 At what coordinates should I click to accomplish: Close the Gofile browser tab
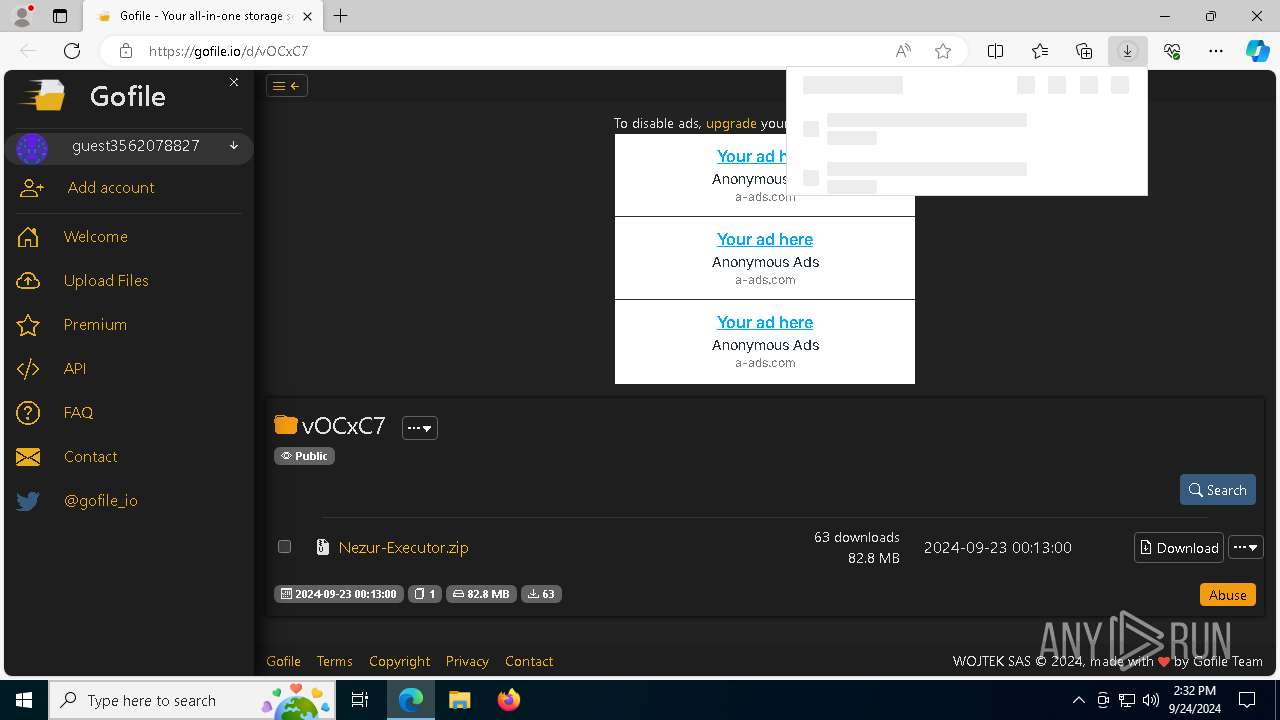(x=307, y=16)
